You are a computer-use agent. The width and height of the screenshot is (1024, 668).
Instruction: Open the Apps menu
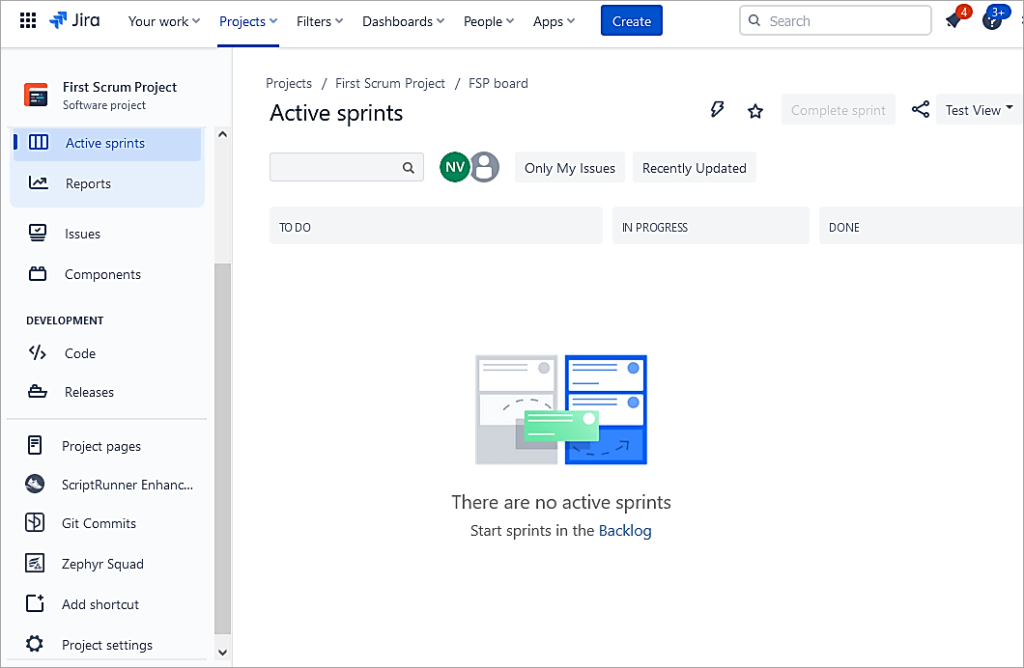(553, 20)
